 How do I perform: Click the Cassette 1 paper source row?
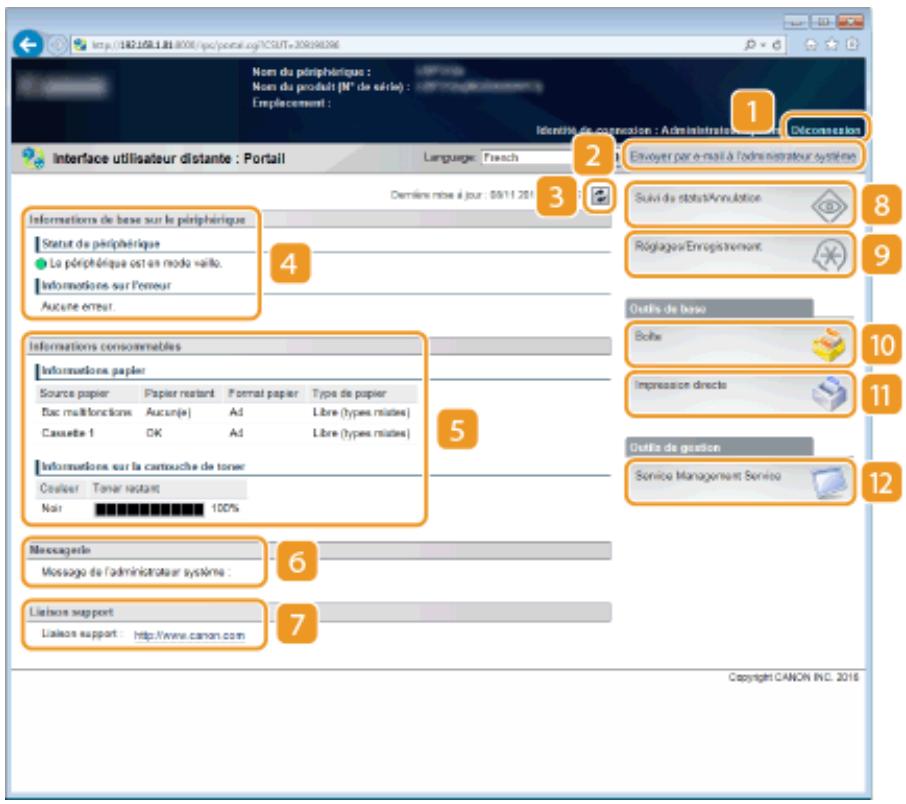(226, 433)
